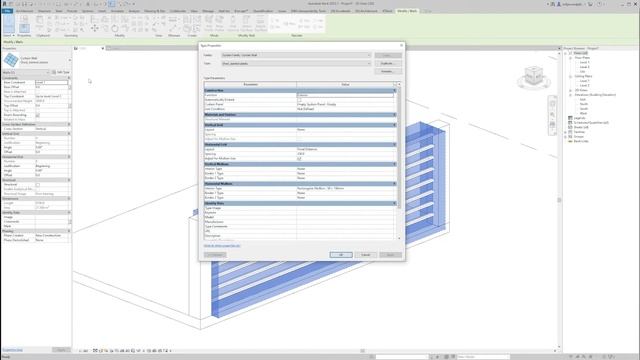
Task: Click the Apply button in Type Properties
Action: click(x=390, y=255)
